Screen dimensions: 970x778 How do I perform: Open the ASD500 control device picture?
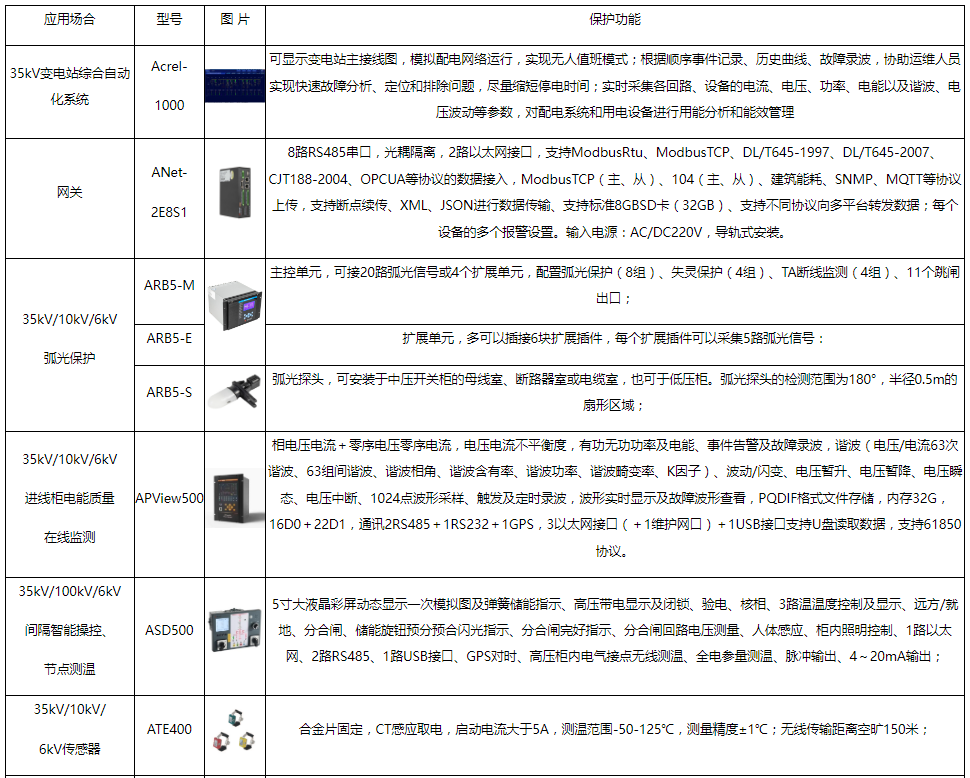point(235,630)
